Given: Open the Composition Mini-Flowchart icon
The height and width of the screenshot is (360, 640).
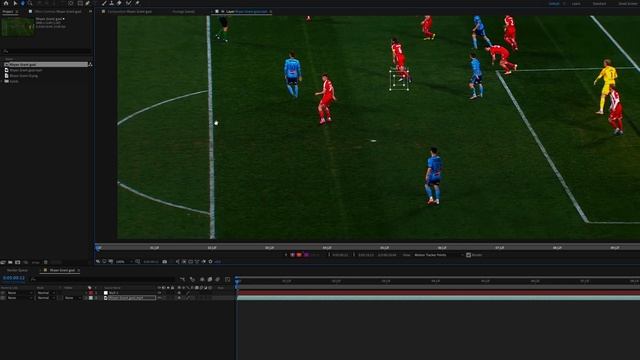Looking at the screenshot, I should [182, 279].
